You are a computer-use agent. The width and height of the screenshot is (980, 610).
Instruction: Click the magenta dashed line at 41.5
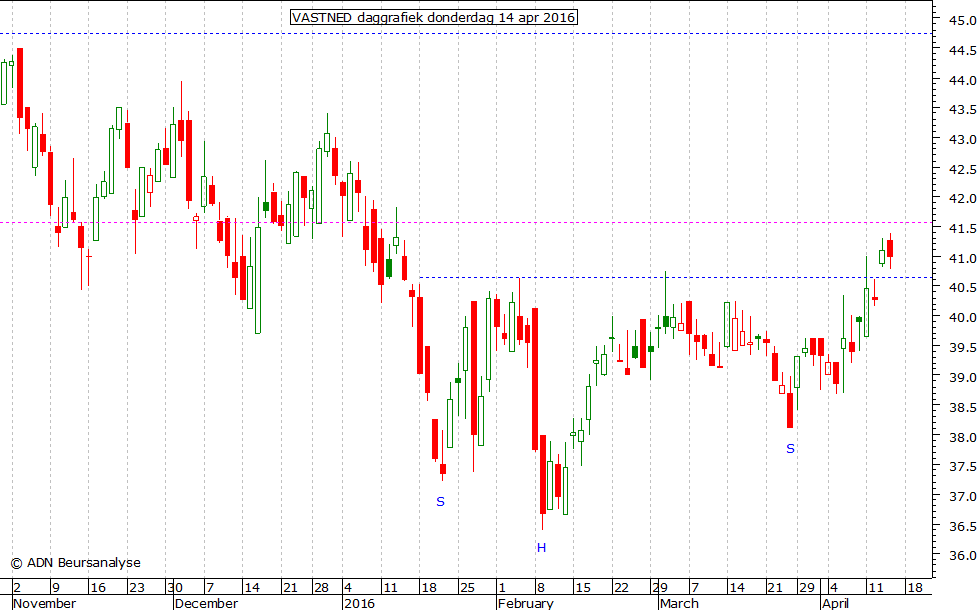click(x=466, y=222)
